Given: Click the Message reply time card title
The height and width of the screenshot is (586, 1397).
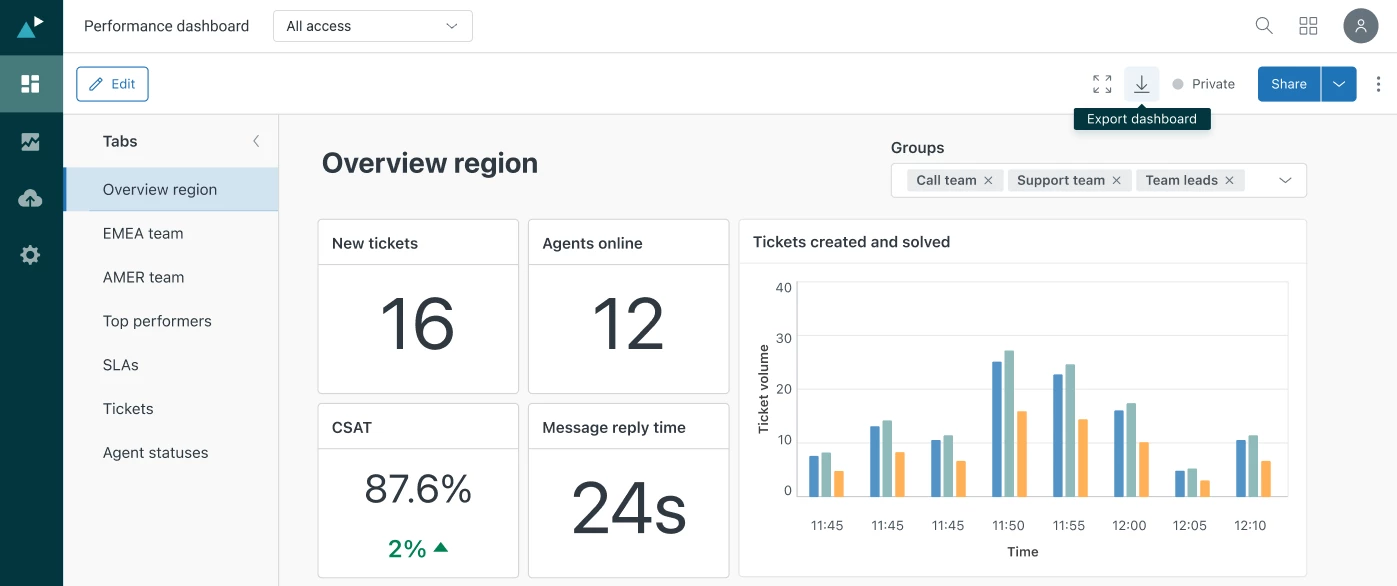Looking at the screenshot, I should pyautogui.click(x=614, y=427).
